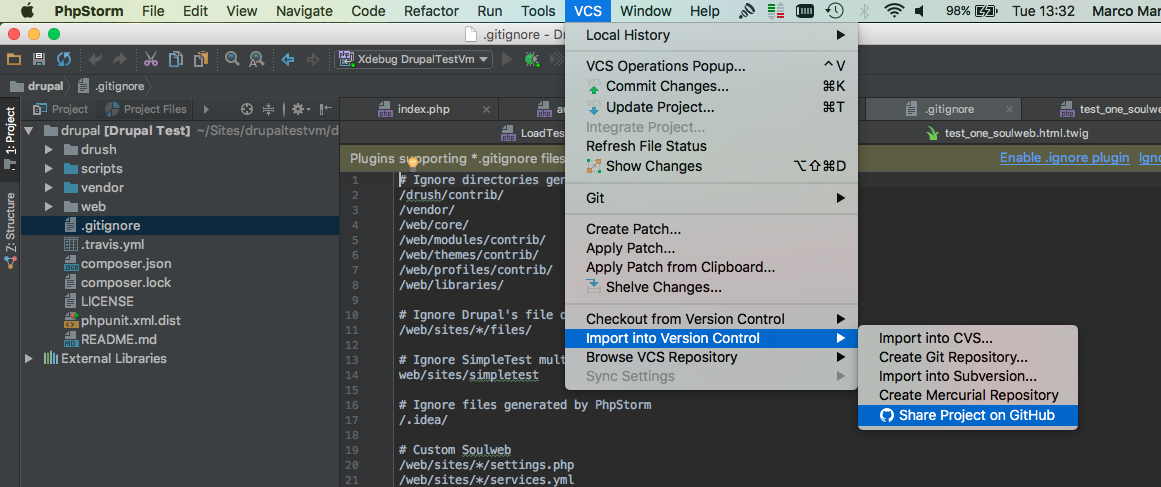Choose VCS Operations Popup menu entry
This screenshot has height=487, width=1161.
(x=711, y=67)
